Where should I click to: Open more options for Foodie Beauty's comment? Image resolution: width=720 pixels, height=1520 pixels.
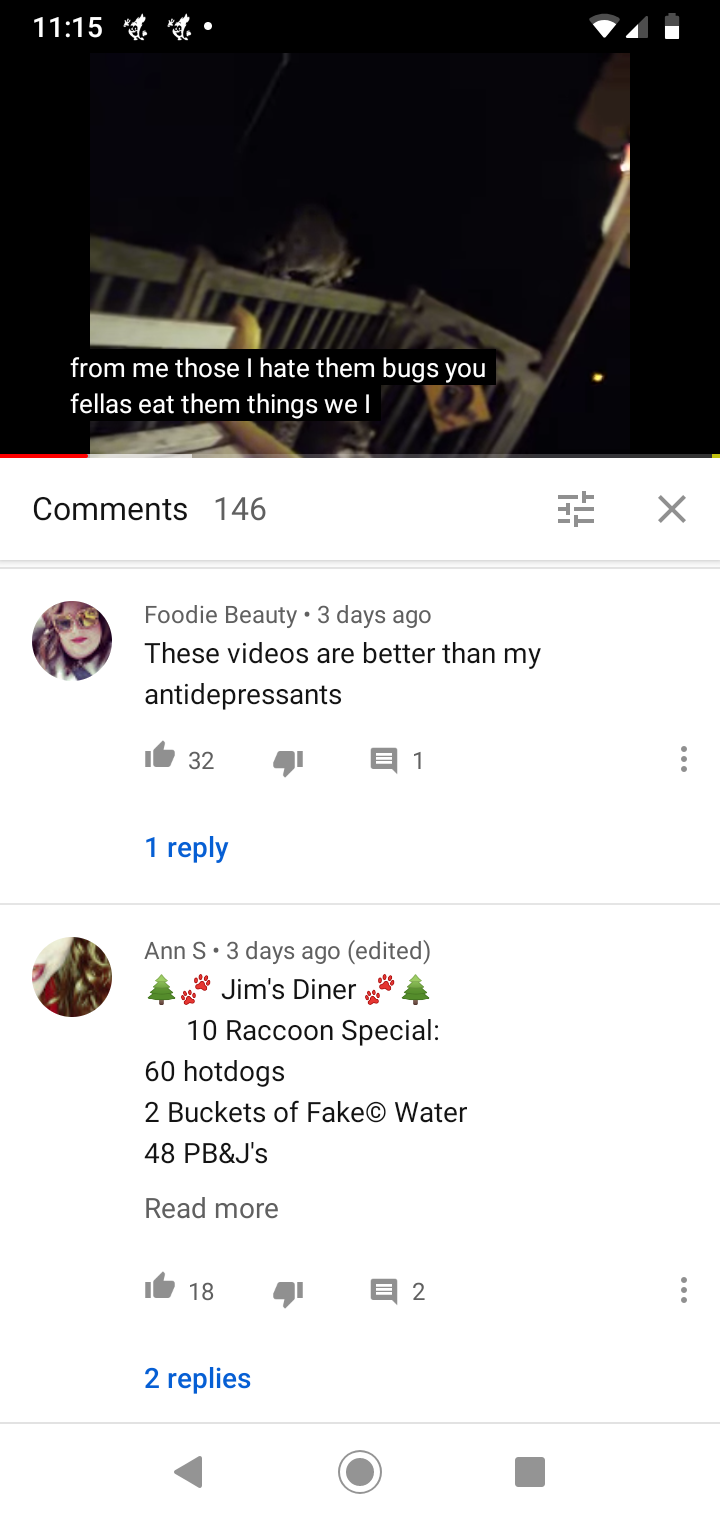click(684, 759)
